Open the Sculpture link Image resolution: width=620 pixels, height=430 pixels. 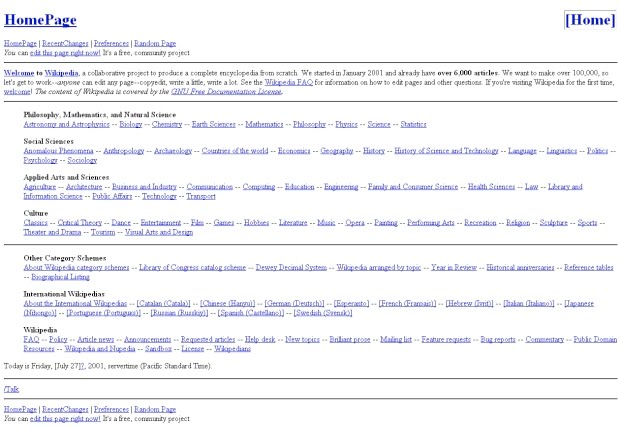[554, 223]
